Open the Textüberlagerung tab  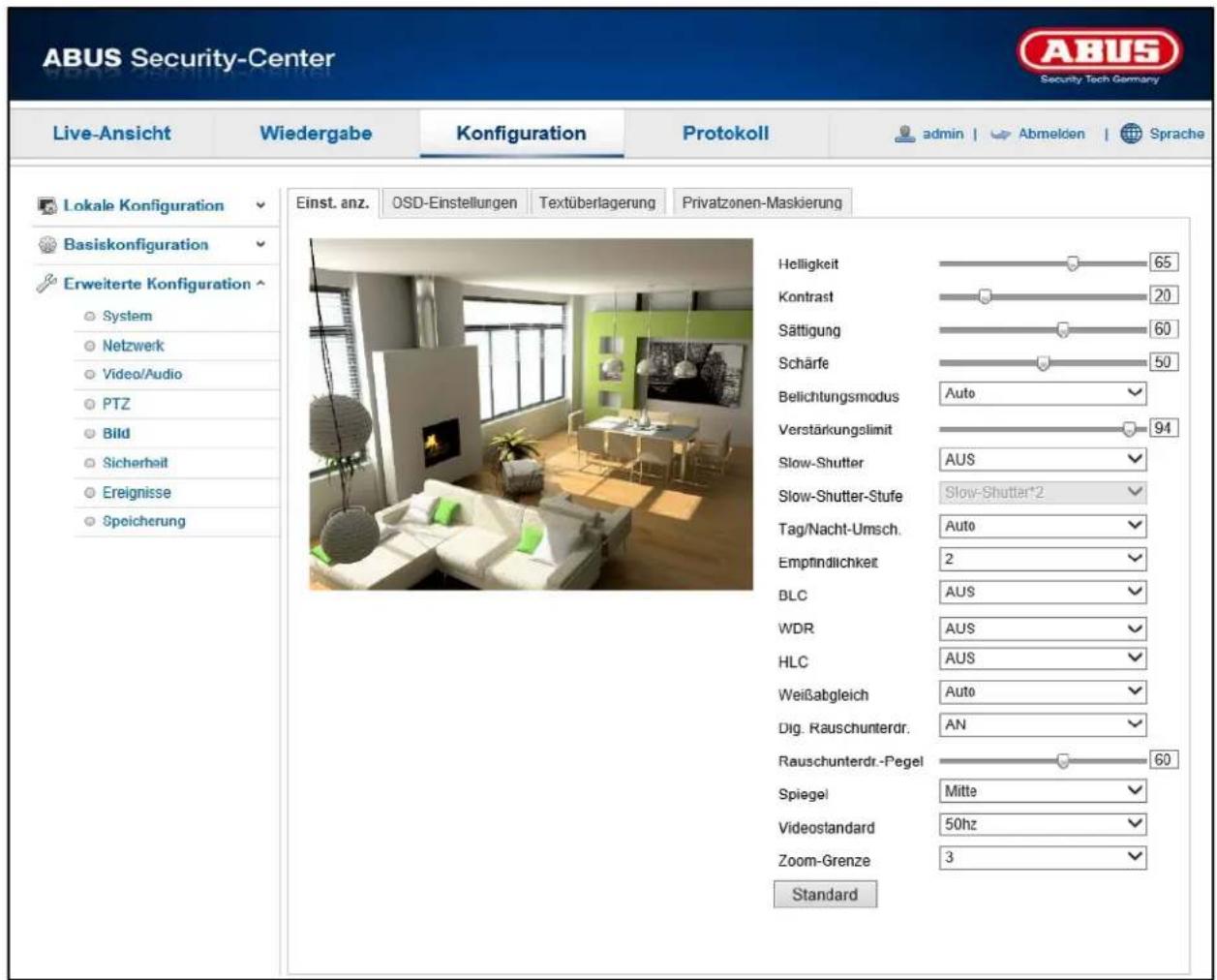pos(597,202)
